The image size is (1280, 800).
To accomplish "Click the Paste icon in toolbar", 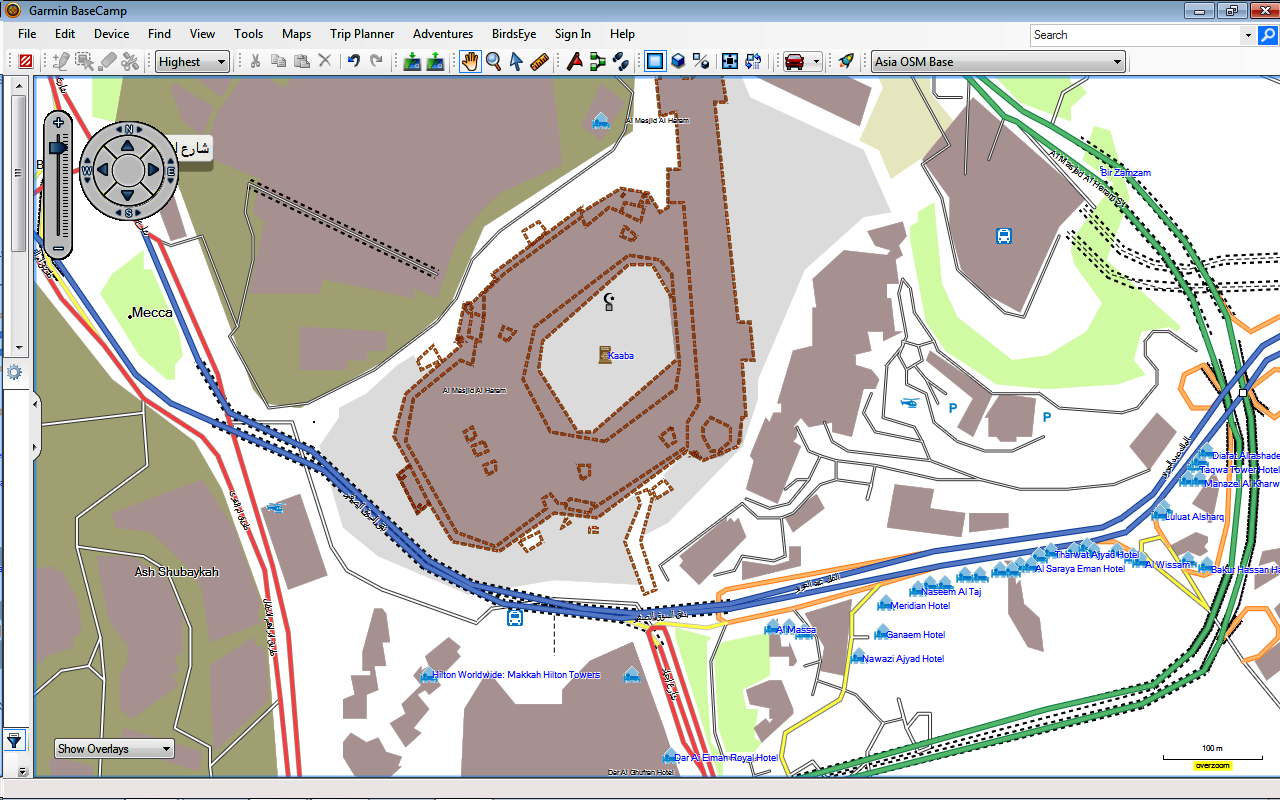I will 301,61.
